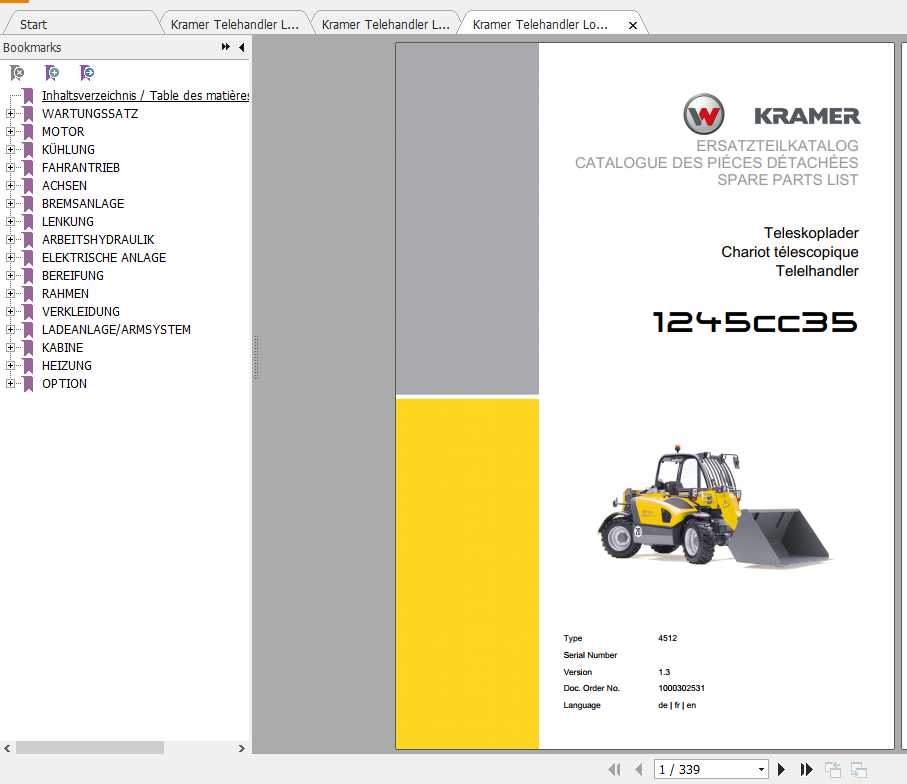Go to the first page
The height and width of the screenshot is (784, 907).
coord(615,770)
